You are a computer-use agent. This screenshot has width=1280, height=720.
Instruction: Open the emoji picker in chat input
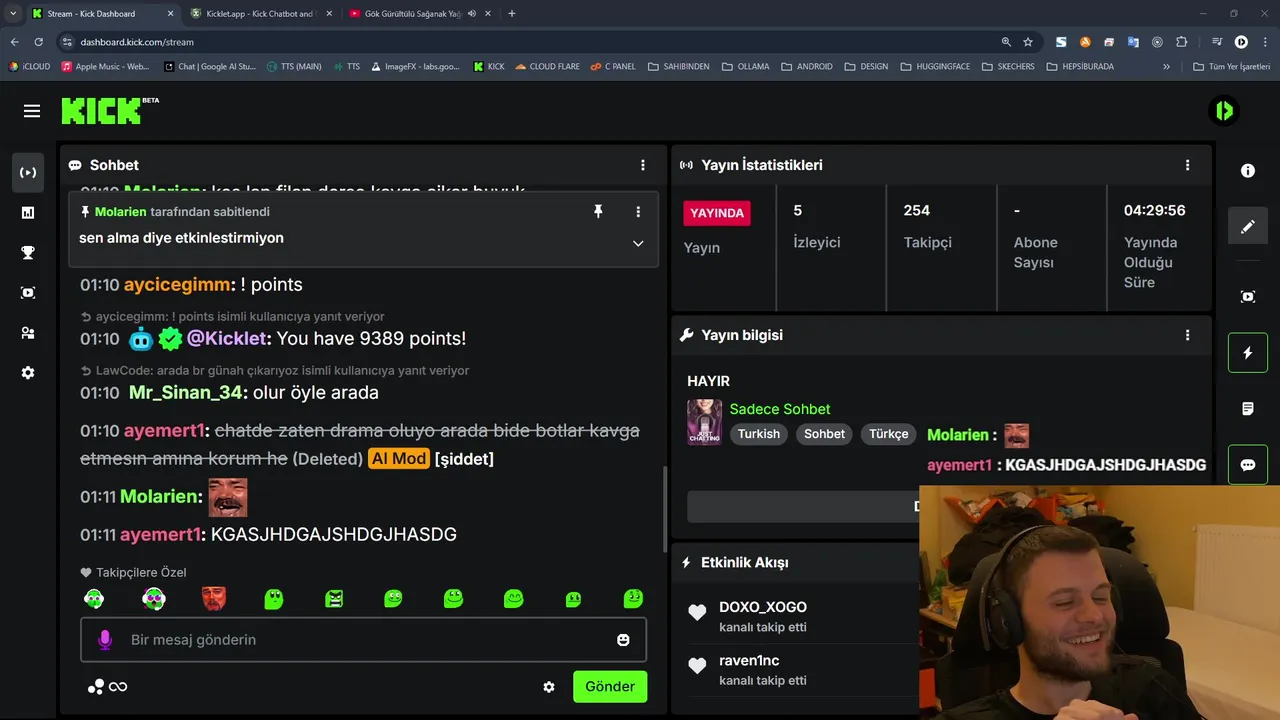click(623, 640)
